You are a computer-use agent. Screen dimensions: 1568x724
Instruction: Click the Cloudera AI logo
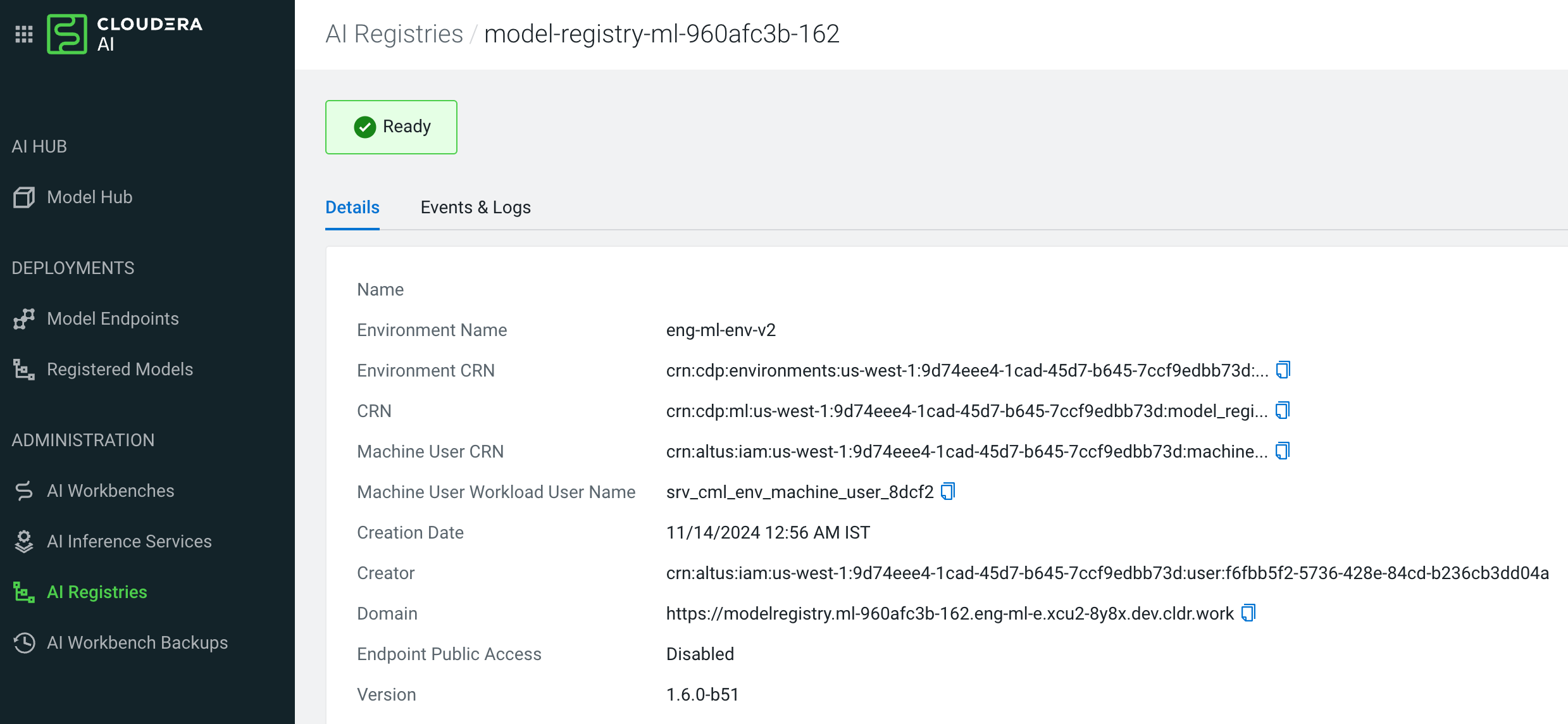click(67, 34)
